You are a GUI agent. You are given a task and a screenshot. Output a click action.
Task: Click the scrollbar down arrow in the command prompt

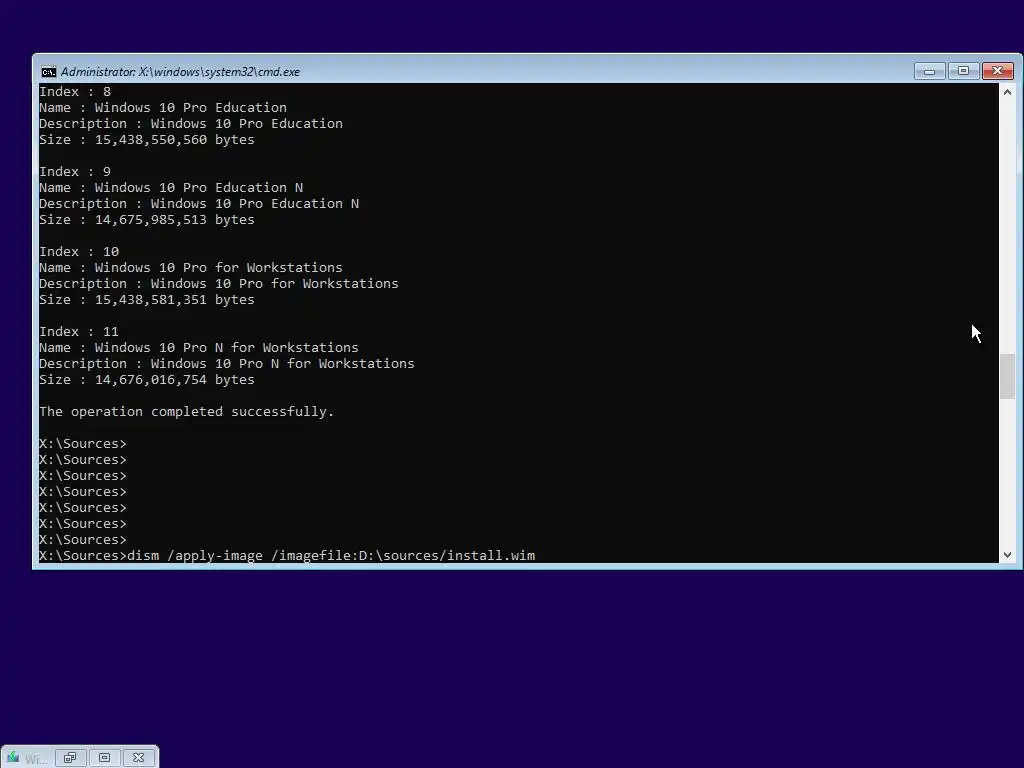pos(1007,555)
